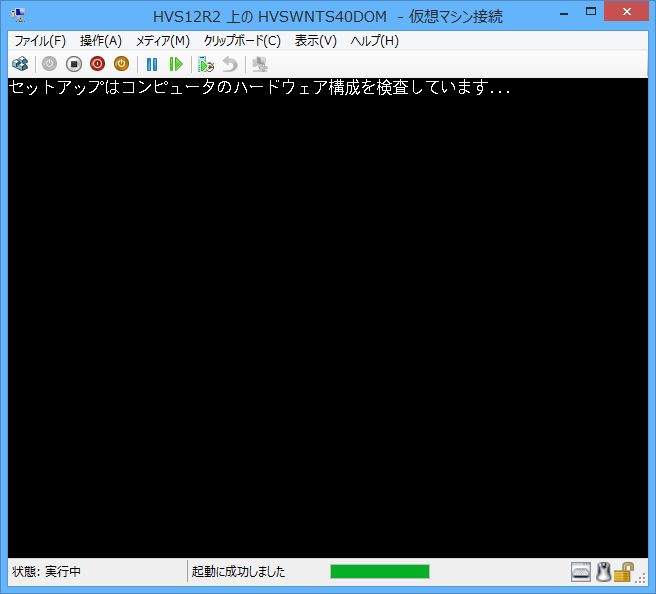The height and width of the screenshot is (594, 656).
Task: Click the 起動に成功しました status message
Action: pos(238,571)
